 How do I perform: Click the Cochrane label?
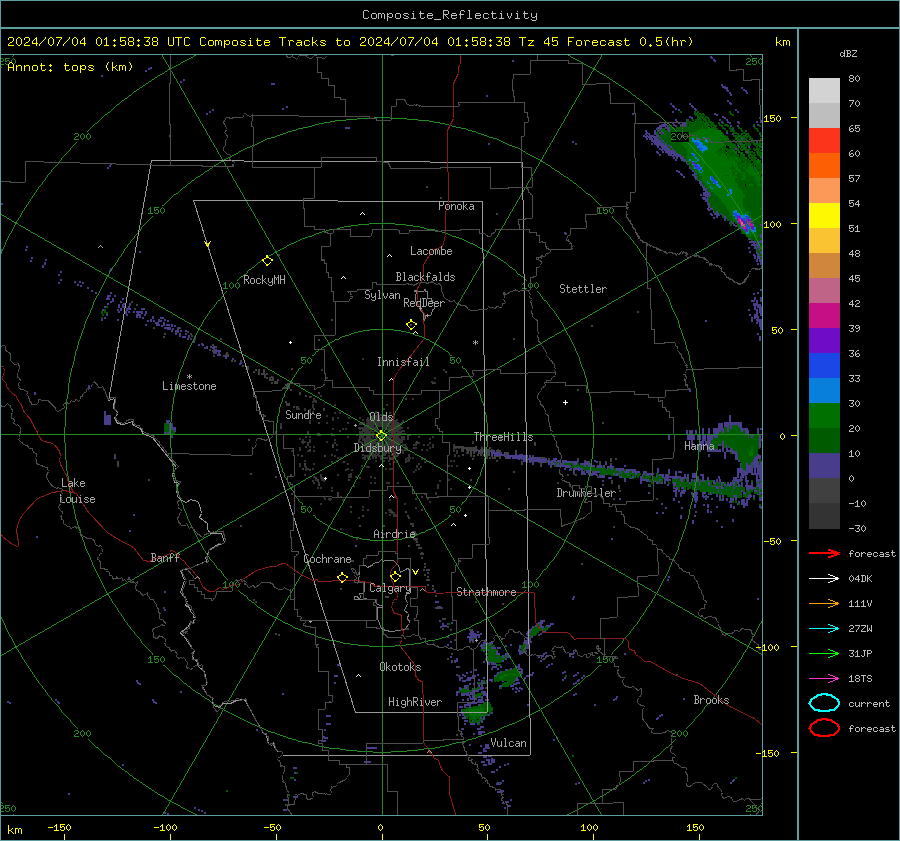pyautogui.click(x=327, y=559)
